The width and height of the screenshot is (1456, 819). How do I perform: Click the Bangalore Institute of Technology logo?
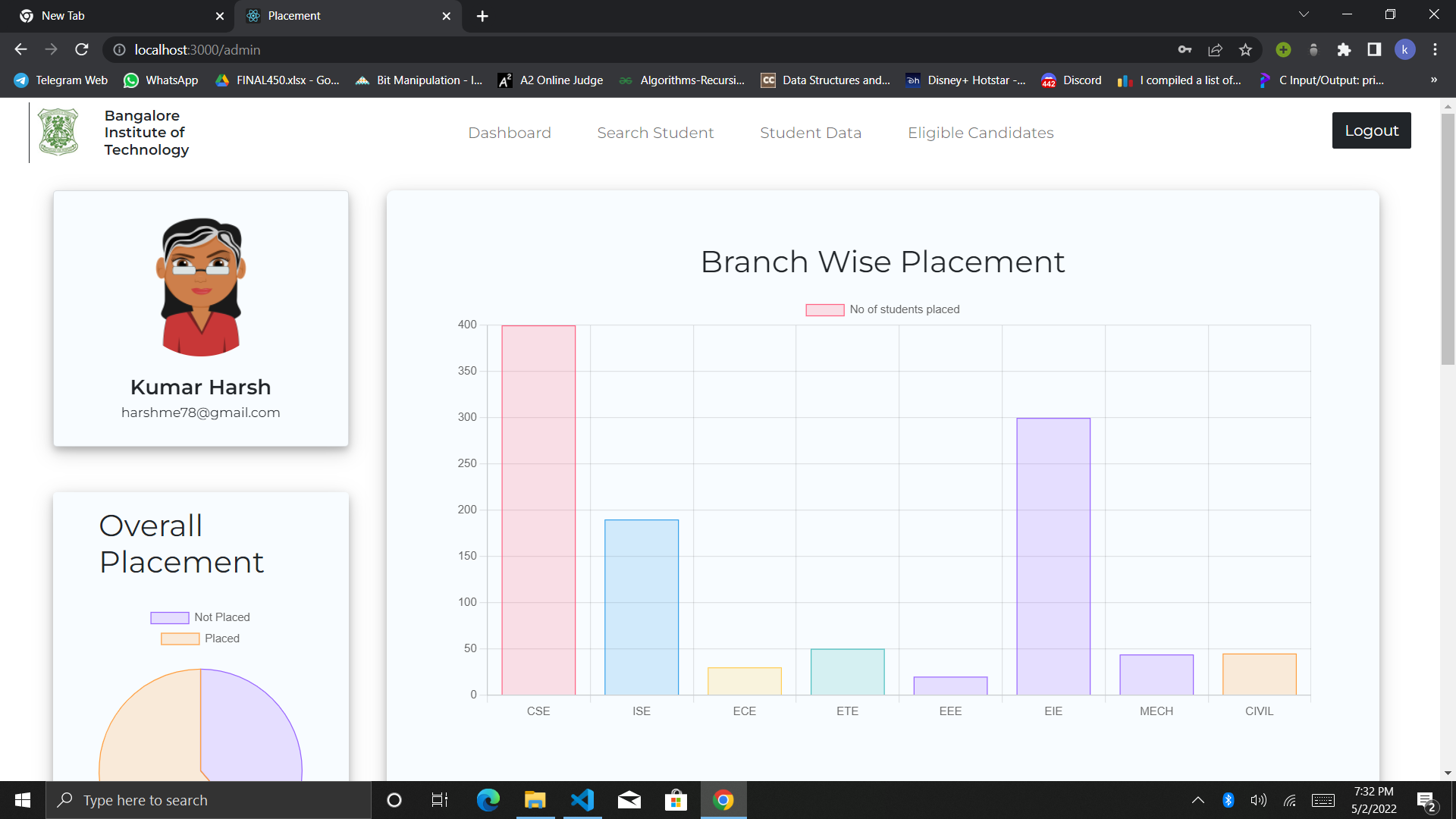tap(58, 131)
